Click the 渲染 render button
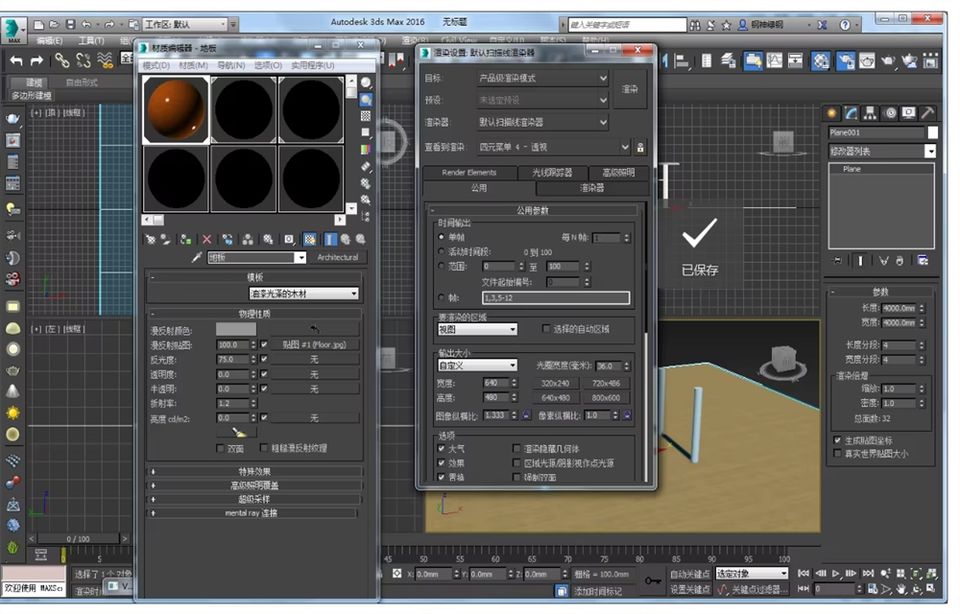The width and height of the screenshot is (960, 614). (x=630, y=89)
